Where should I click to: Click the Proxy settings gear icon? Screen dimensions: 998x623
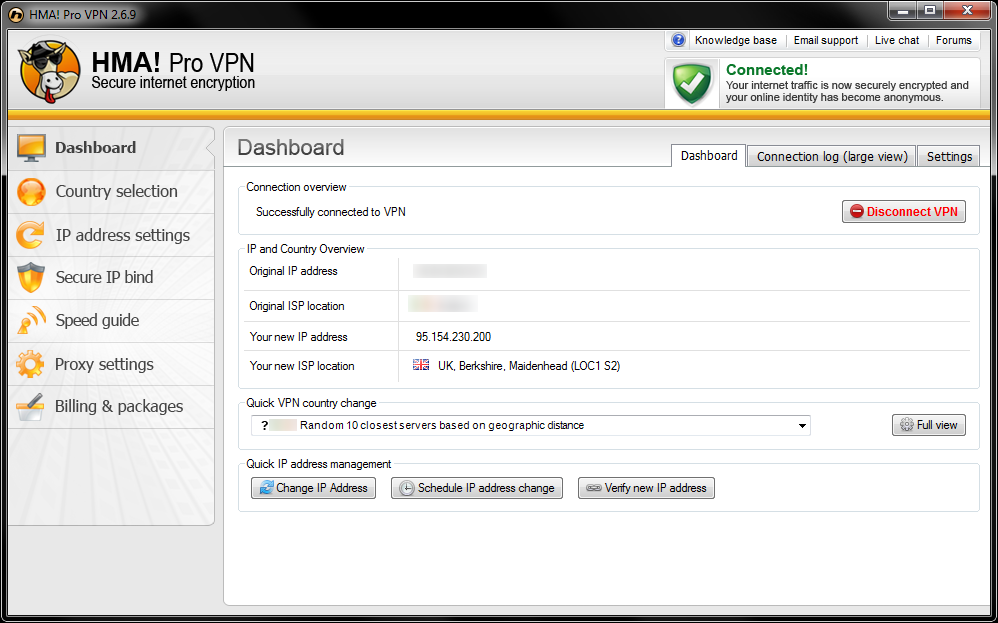(x=32, y=364)
